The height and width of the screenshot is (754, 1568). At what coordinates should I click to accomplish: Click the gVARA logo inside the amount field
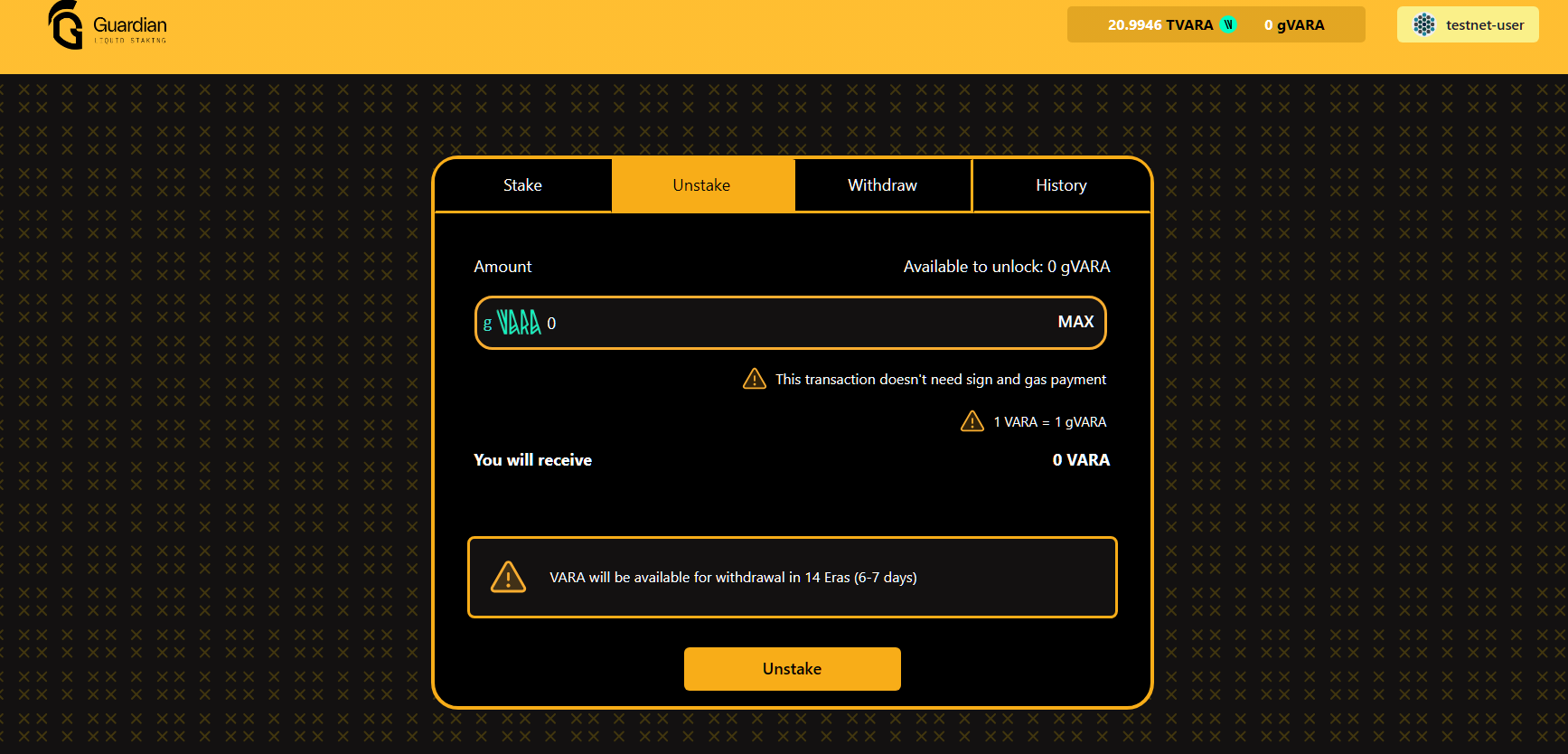512,323
